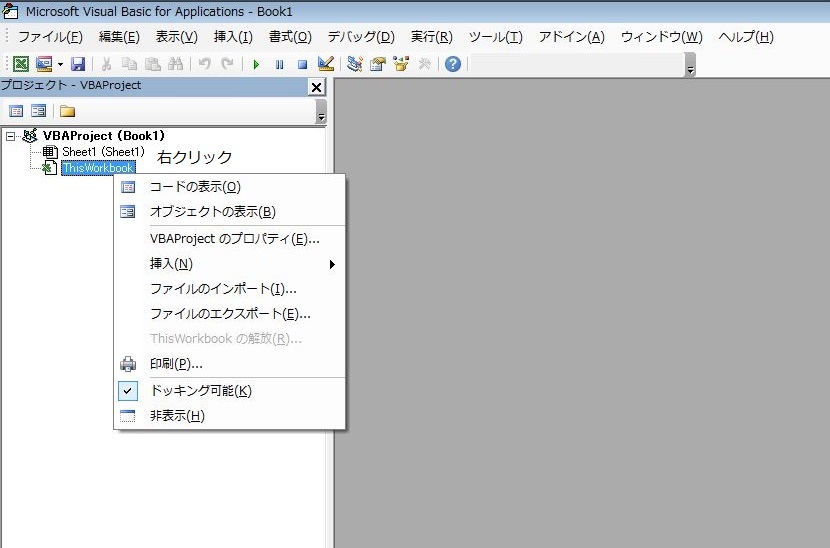Screen dimensions: 830x548
Task: Open the アドイン(A) menu
Action: (571, 37)
